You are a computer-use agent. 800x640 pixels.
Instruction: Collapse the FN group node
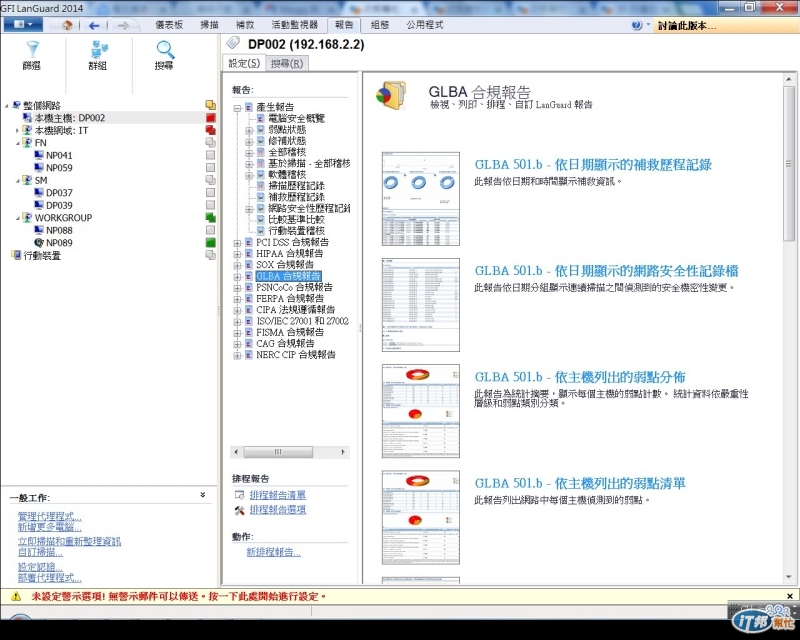pos(18,143)
